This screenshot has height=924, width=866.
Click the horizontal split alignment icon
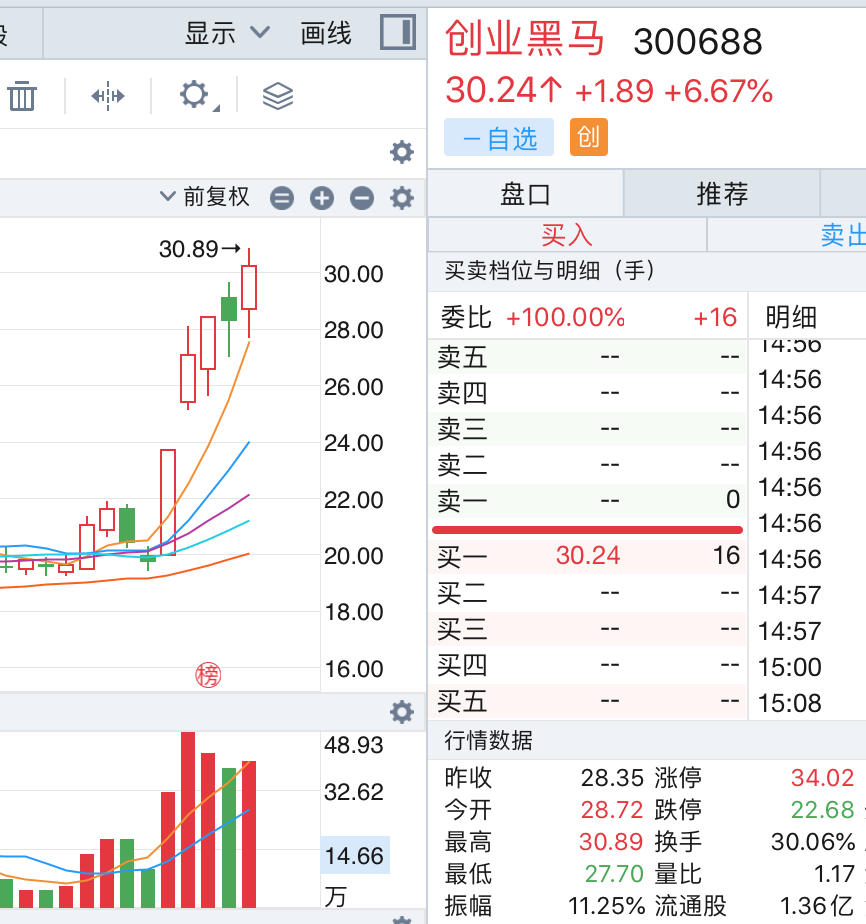click(x=108, y=95)
